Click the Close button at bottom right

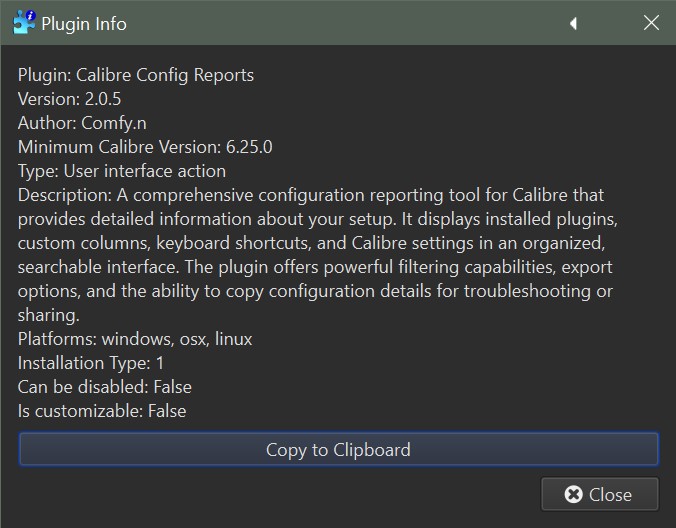600,494
